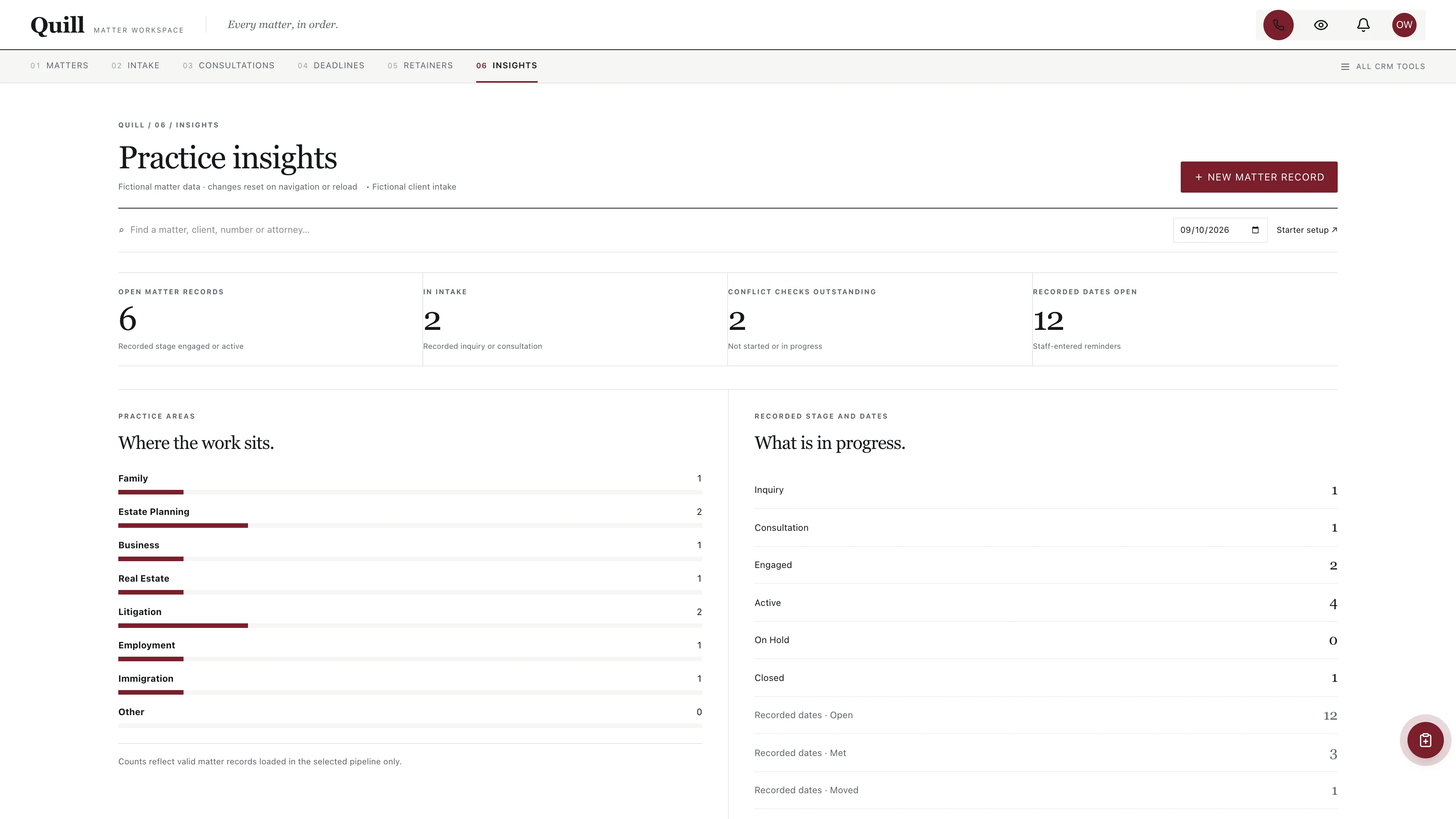1456x819 pixels.
Task: Select the Immigration practice area label
Action: pos(146,679)
